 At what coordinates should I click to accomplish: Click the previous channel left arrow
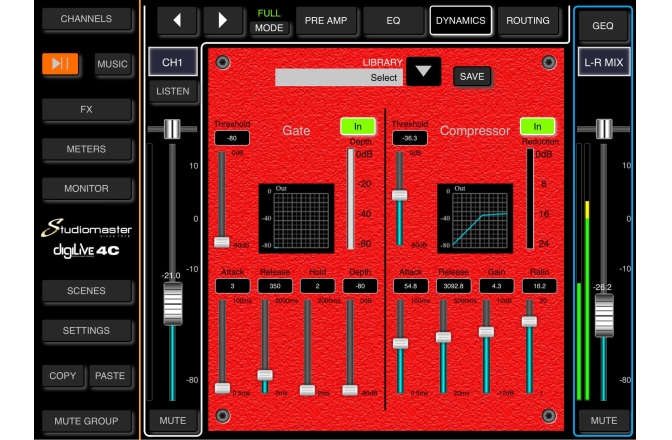click(177, 20)
